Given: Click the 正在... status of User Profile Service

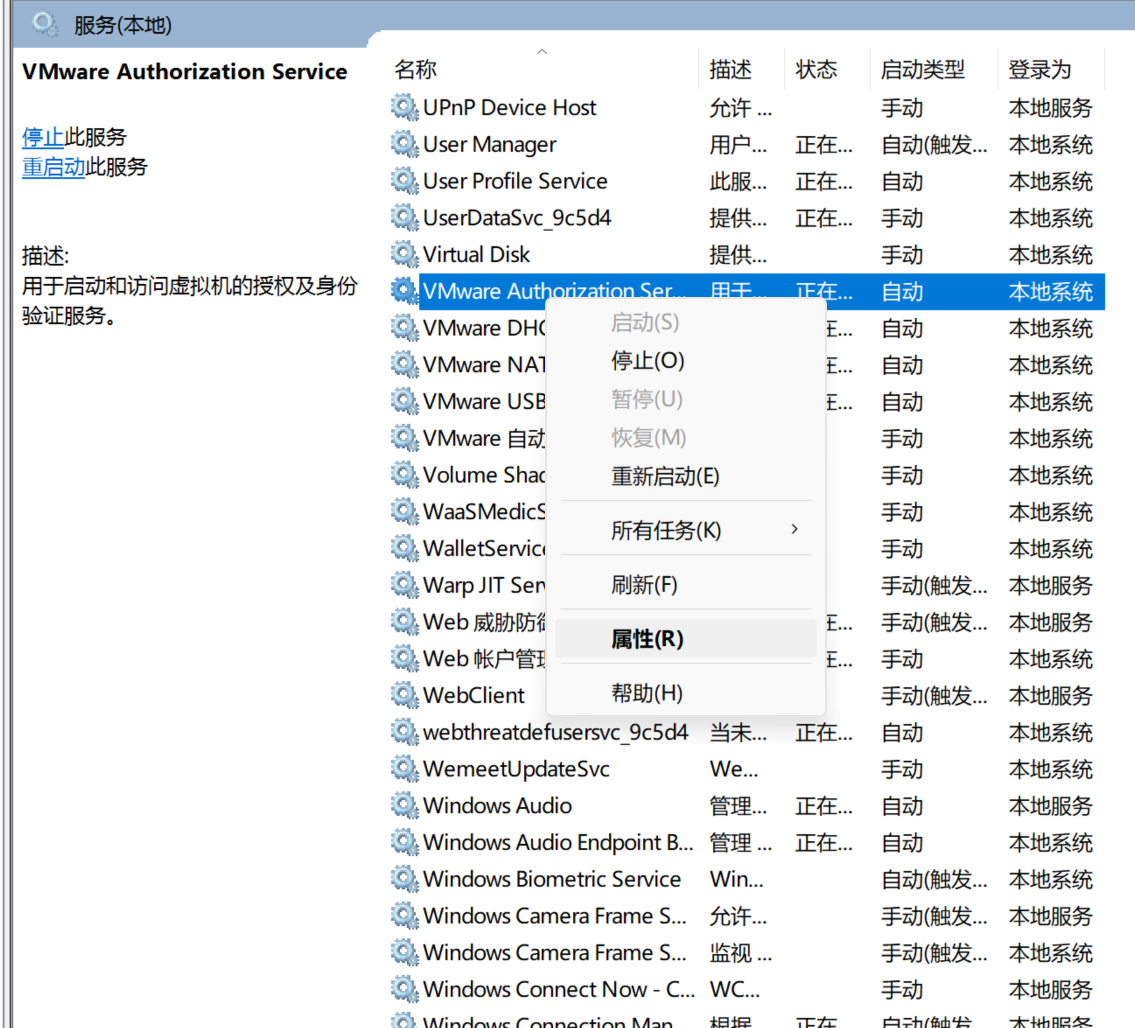Looking at the screenshot, I should point(824,182).
